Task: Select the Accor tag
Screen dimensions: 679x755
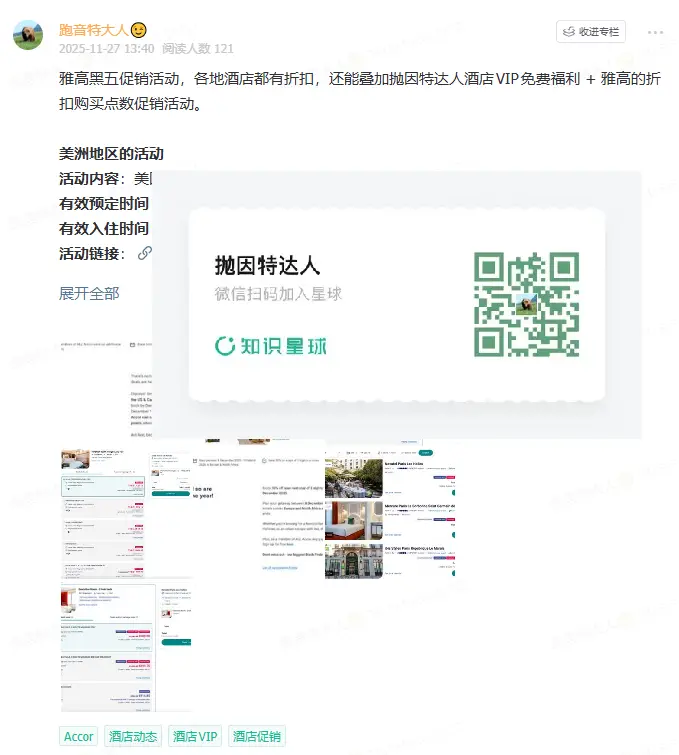Action: pyautogui.click(x=78, y=736)
